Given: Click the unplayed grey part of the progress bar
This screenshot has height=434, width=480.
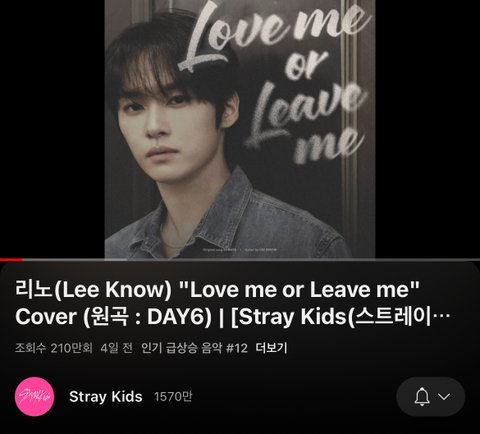Looking at the screenshot, I should (x=251, y=259).
